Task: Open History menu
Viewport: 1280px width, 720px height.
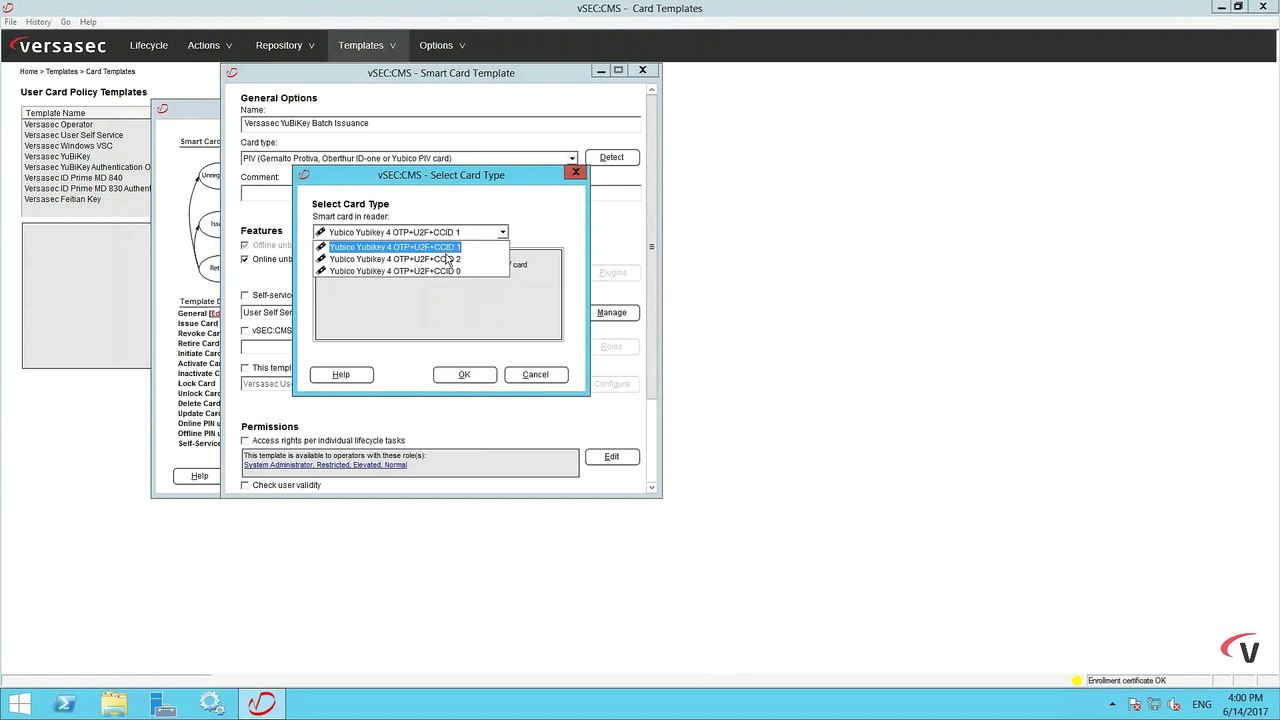Action: click(38, 22)
